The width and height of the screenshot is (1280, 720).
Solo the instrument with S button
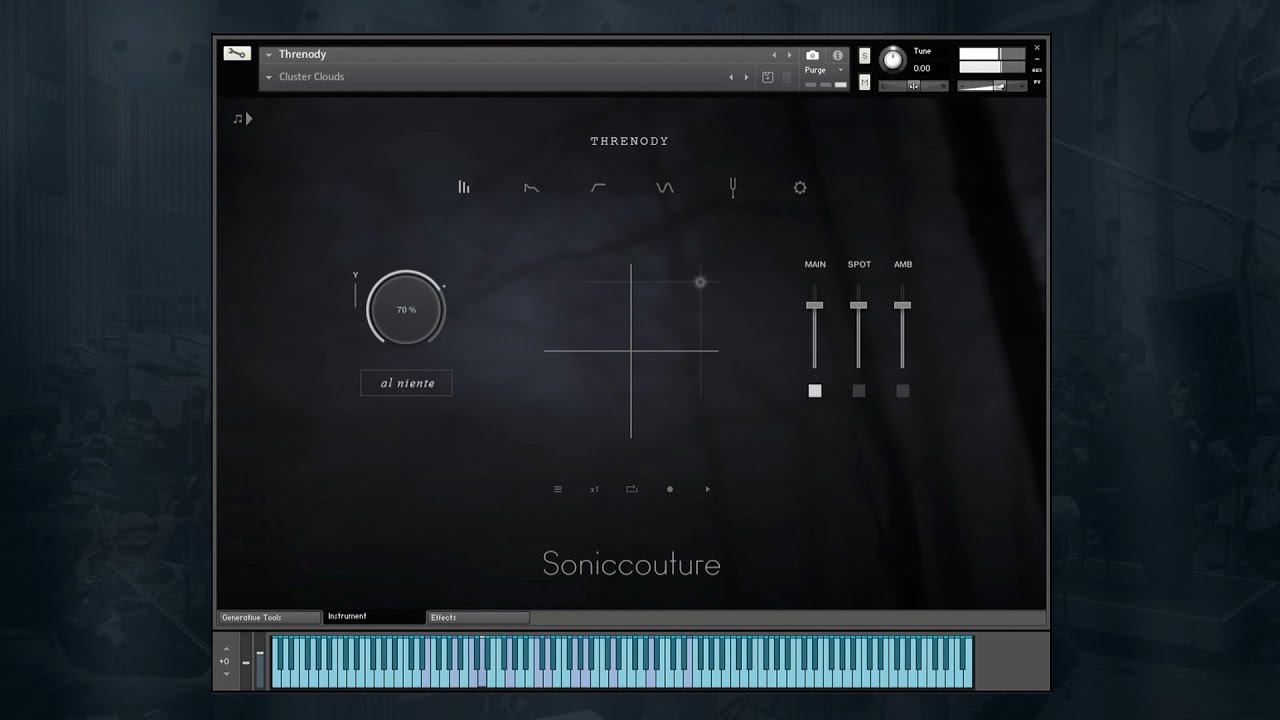(865, 56)
